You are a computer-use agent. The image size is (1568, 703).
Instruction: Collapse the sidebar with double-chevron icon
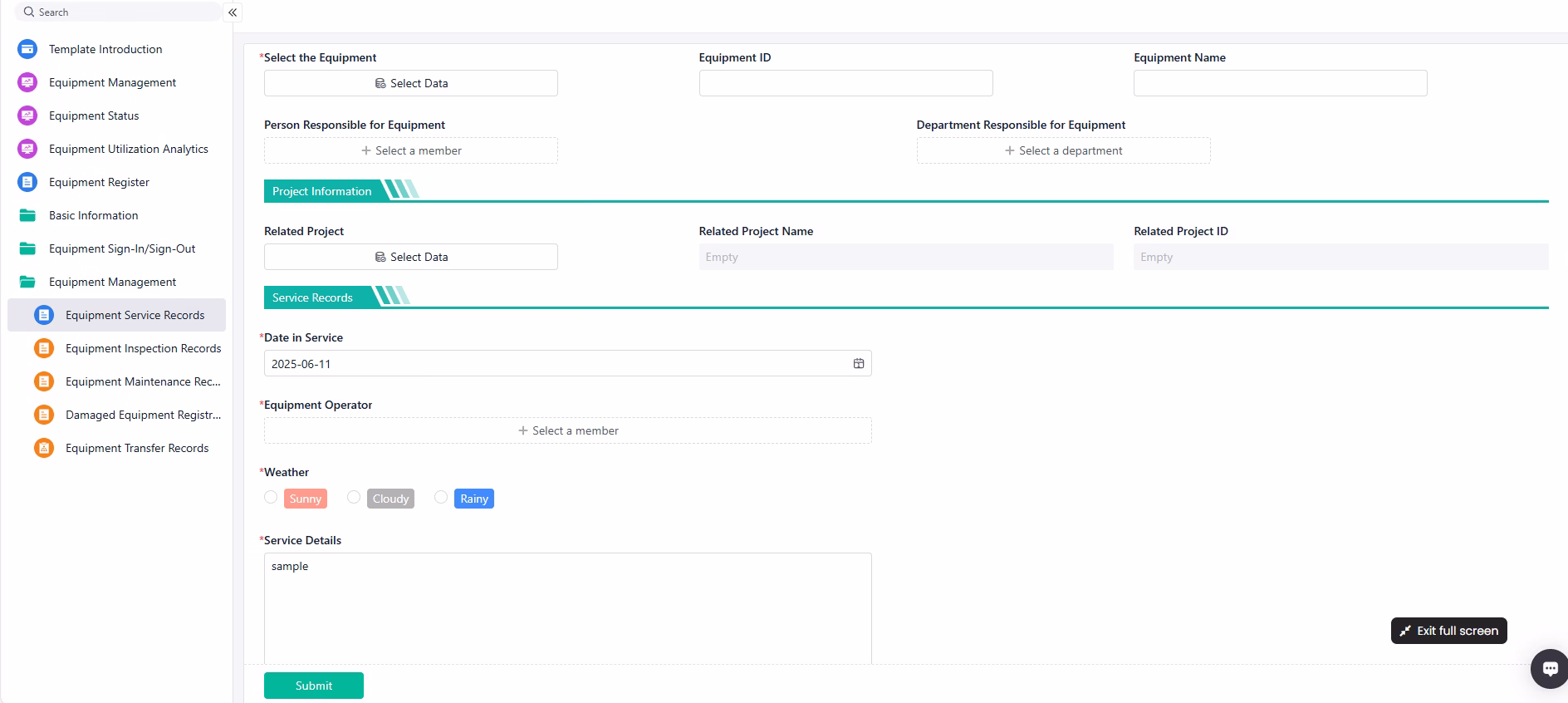[x=233, y=12]
